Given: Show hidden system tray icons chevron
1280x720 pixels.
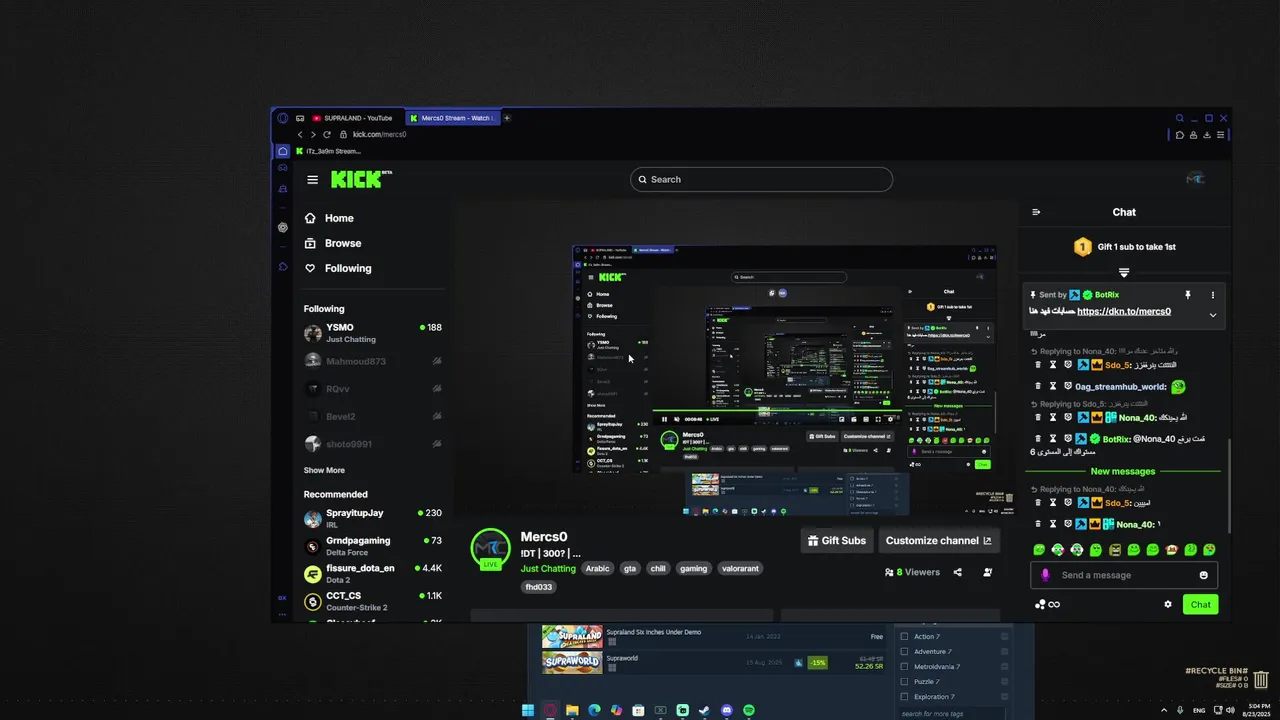Looking at the screenshot, I should point(1163,710).
